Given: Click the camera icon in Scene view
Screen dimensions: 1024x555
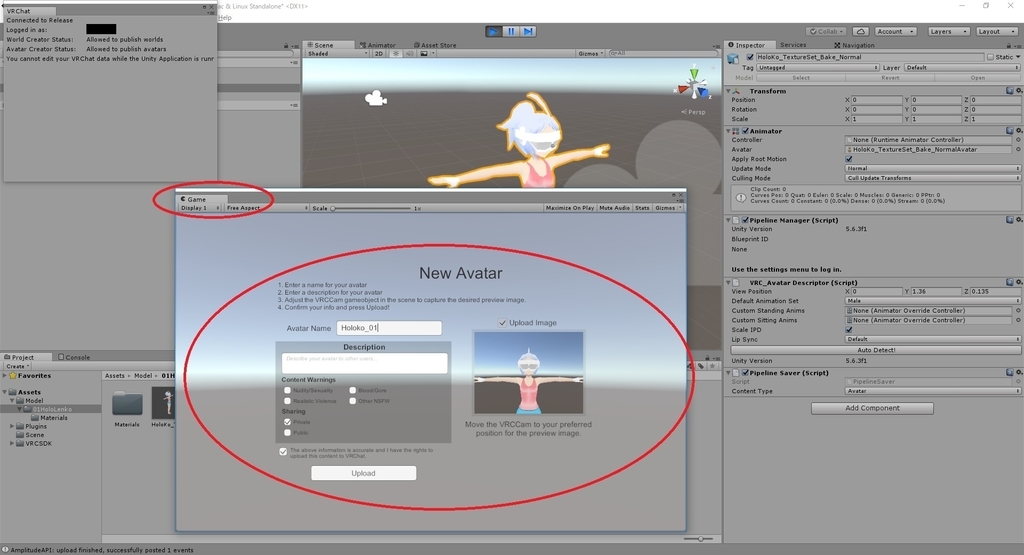Looking at the screenshot, I should pyautogui.click(x=376, y=99).
